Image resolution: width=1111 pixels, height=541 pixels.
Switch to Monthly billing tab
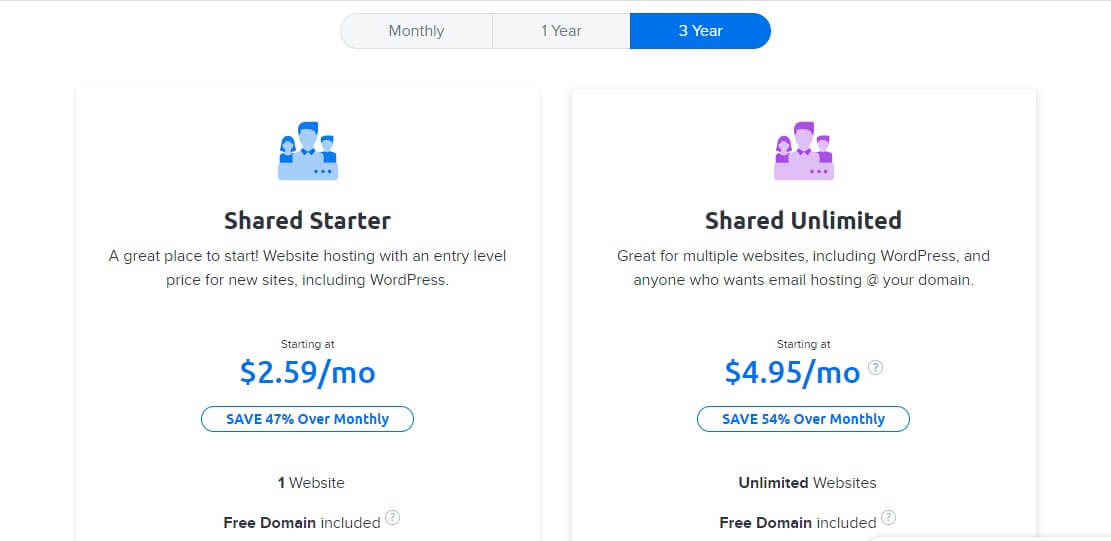tap(417, 31)
